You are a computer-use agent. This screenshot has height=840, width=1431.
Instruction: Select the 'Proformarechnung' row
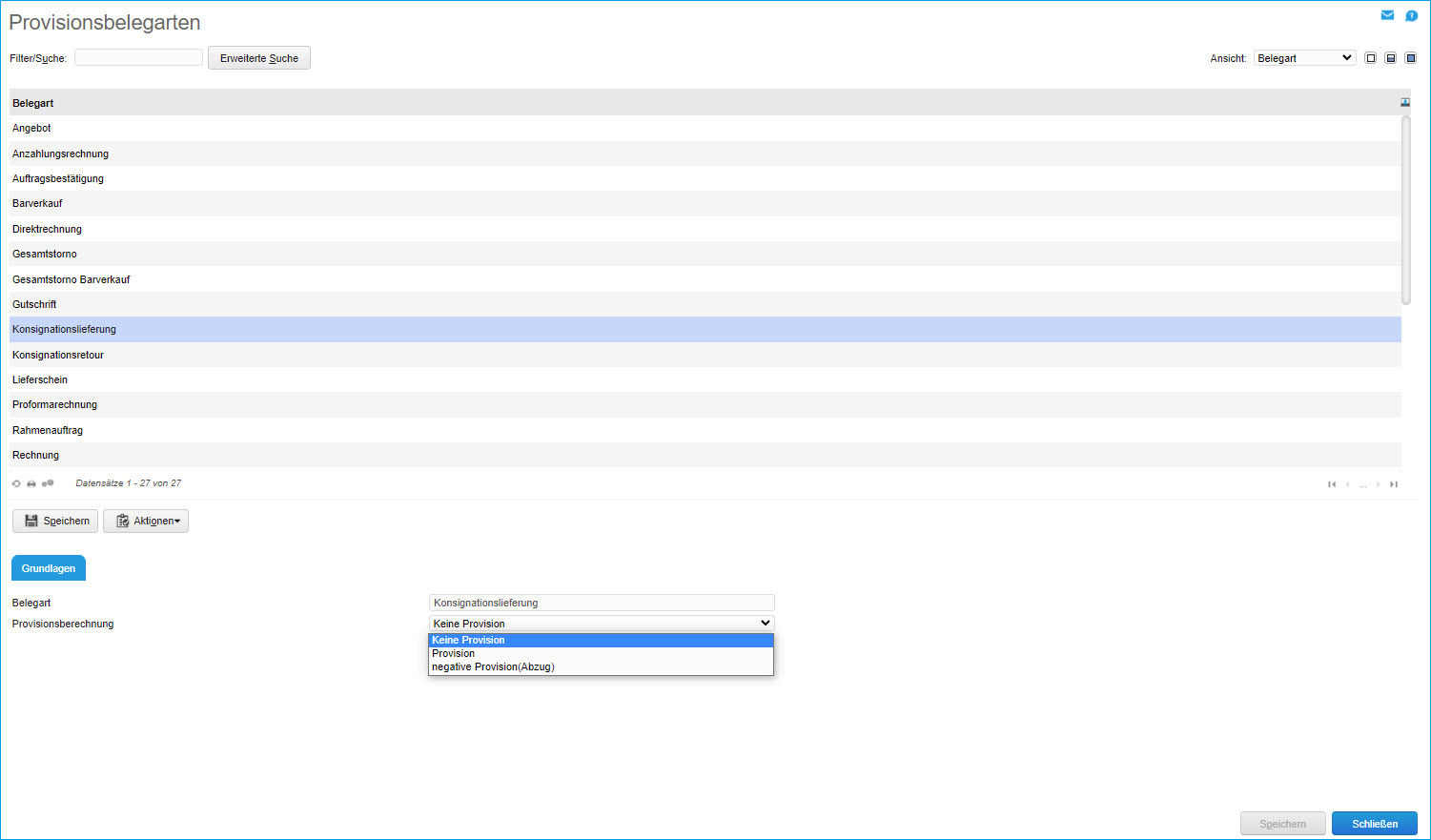(705, 404)
